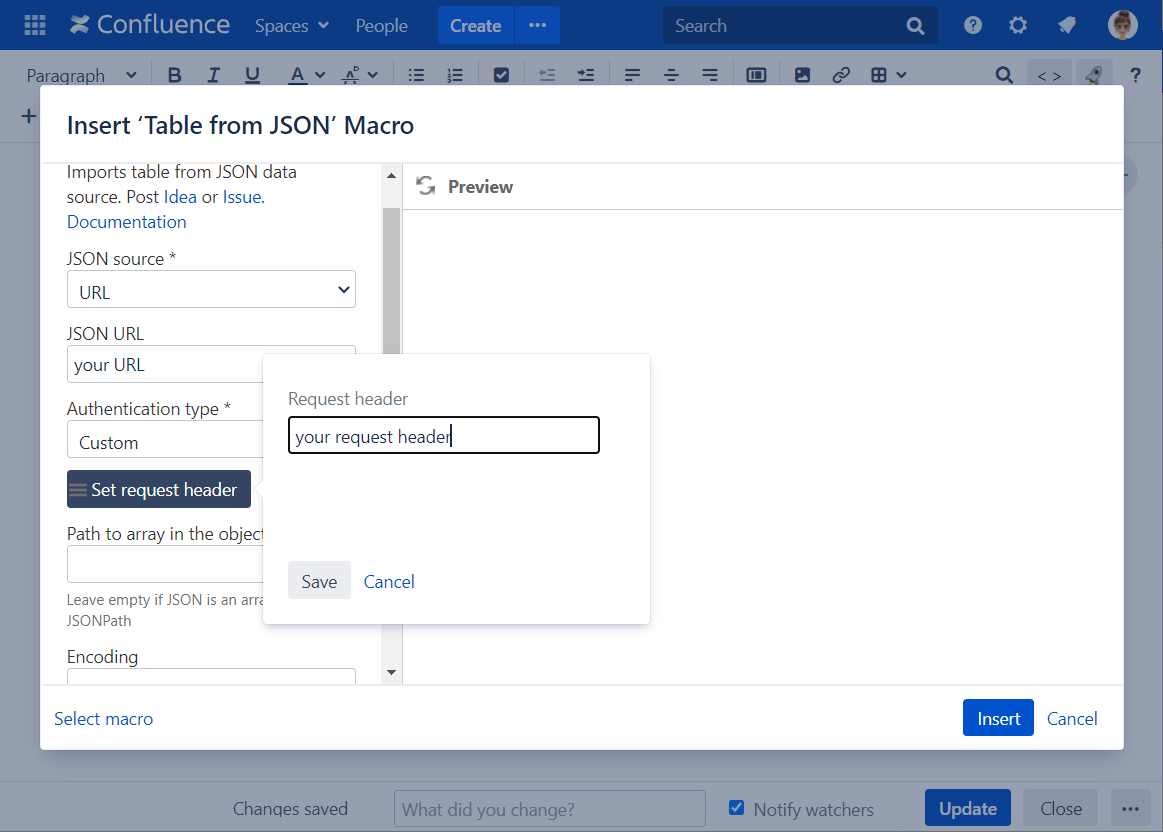Expand the Spaces menu
Image resolution: width=1163 pixels, height=832 pixels.
(x=291, y=26)
